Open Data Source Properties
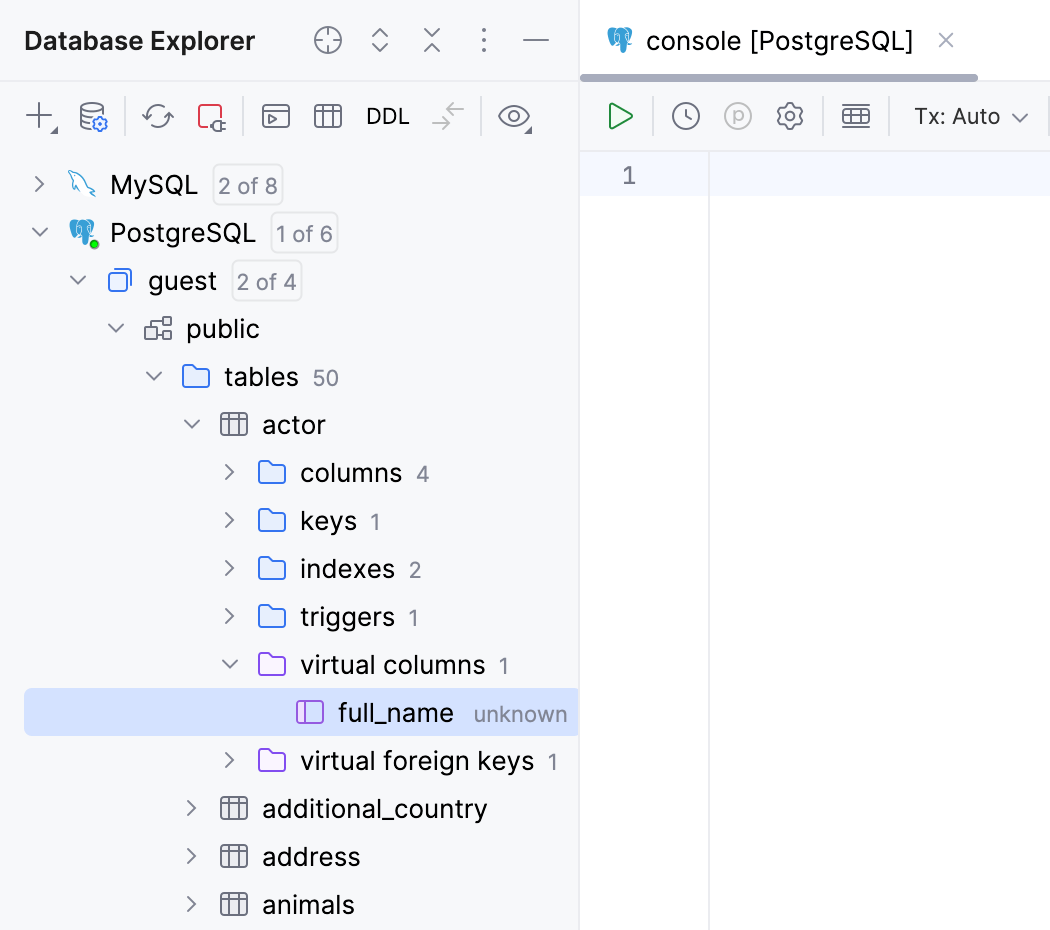 93,116
